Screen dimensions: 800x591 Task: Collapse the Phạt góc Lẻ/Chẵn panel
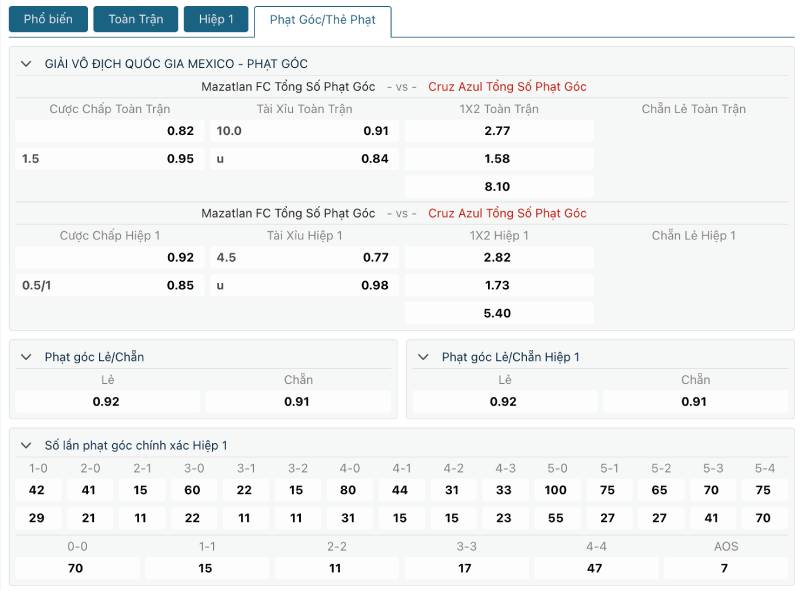26,357
